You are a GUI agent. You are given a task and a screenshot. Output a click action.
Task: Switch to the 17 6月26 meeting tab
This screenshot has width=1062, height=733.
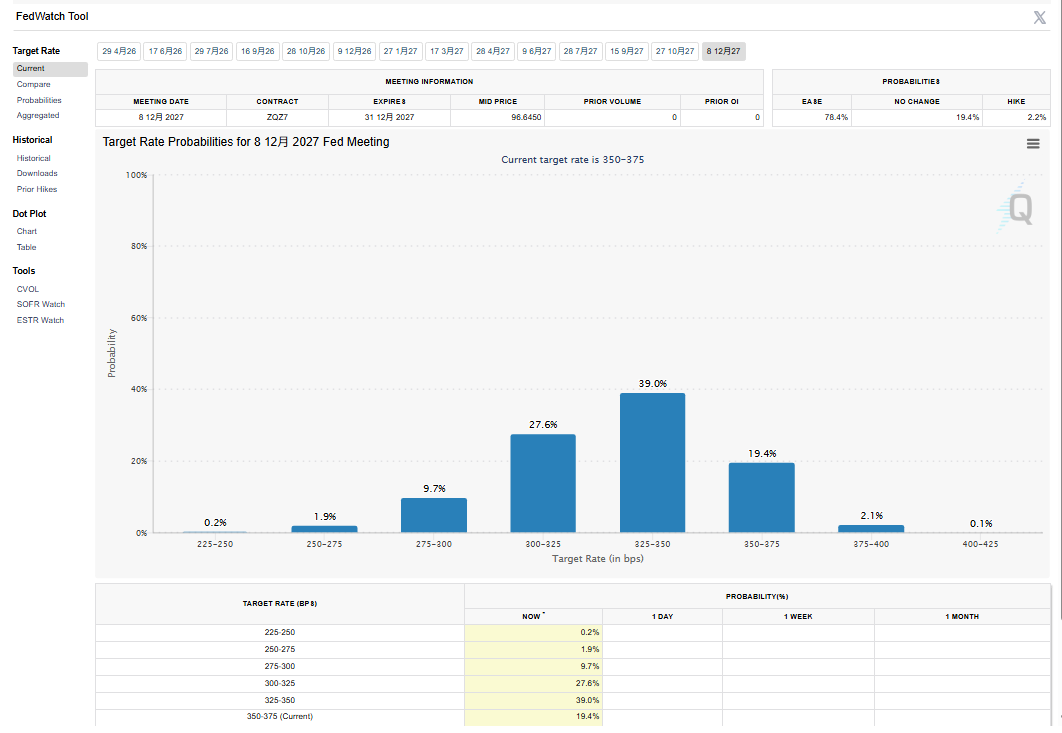click(165, 51)
